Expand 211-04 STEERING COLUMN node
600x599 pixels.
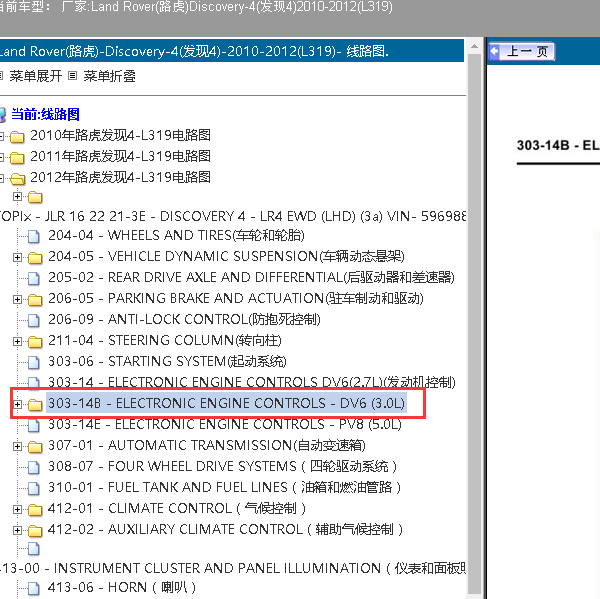(17, 341)
